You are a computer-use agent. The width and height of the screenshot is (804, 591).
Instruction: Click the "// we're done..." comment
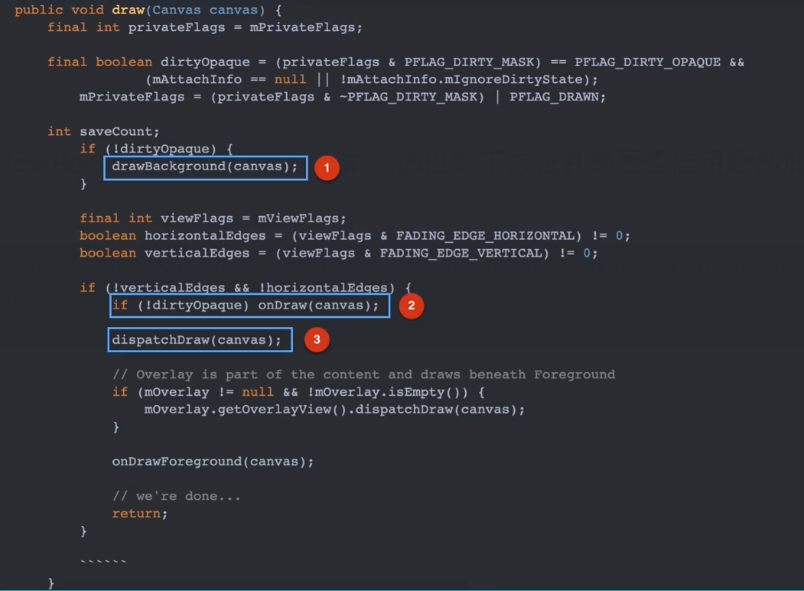pos(176,496)
